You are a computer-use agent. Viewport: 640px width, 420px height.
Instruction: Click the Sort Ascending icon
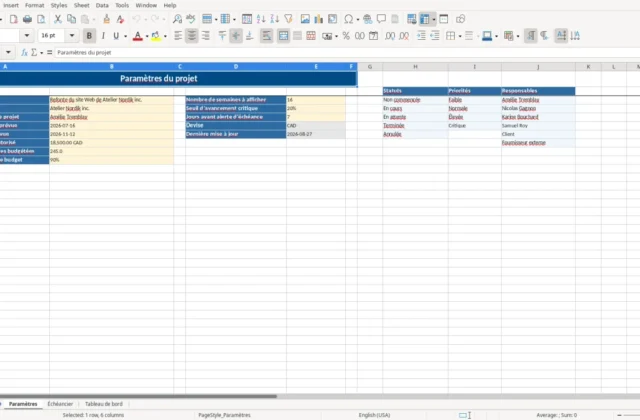(x=261, y=19)
